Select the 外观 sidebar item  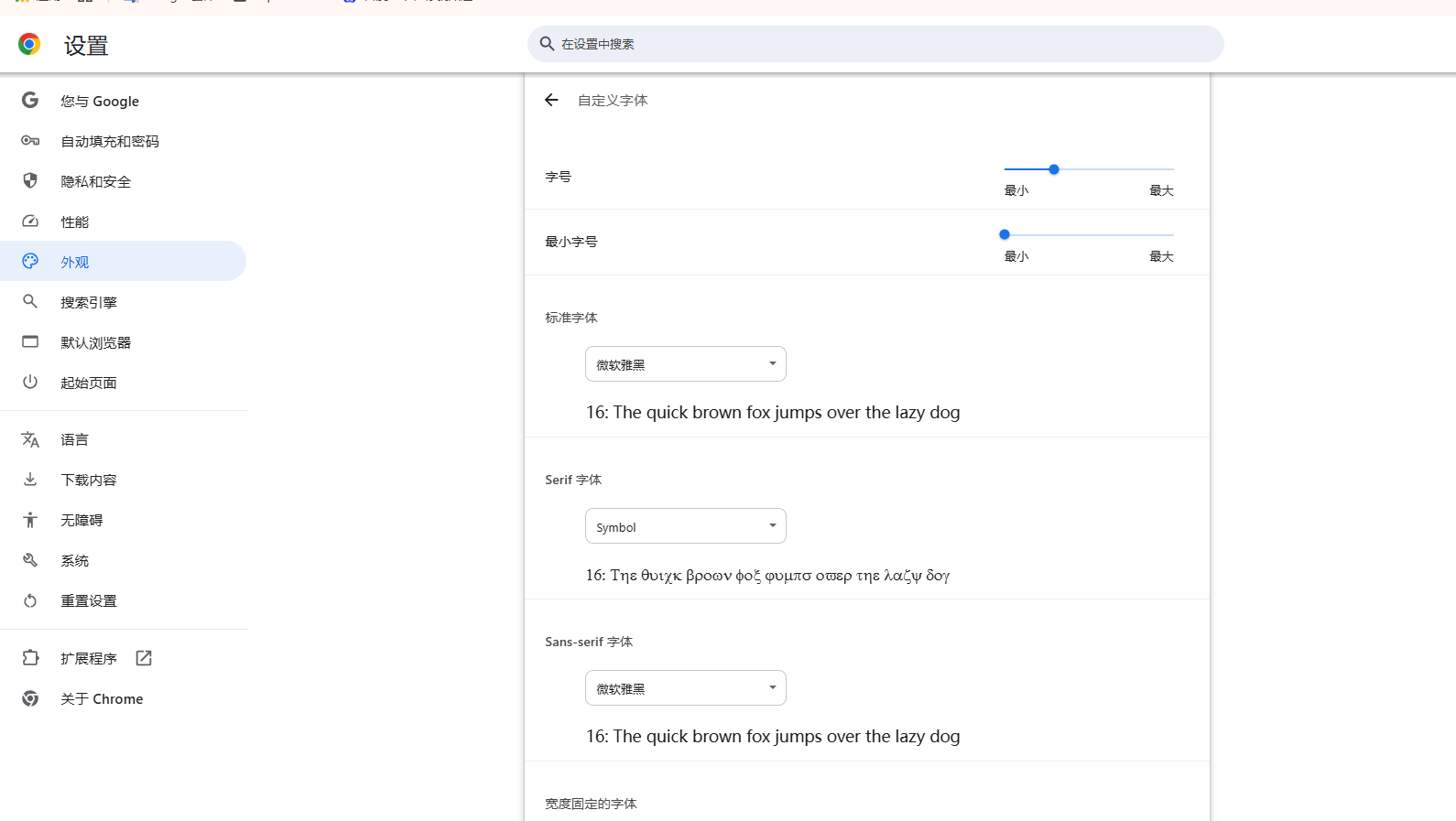coord(124,262)
